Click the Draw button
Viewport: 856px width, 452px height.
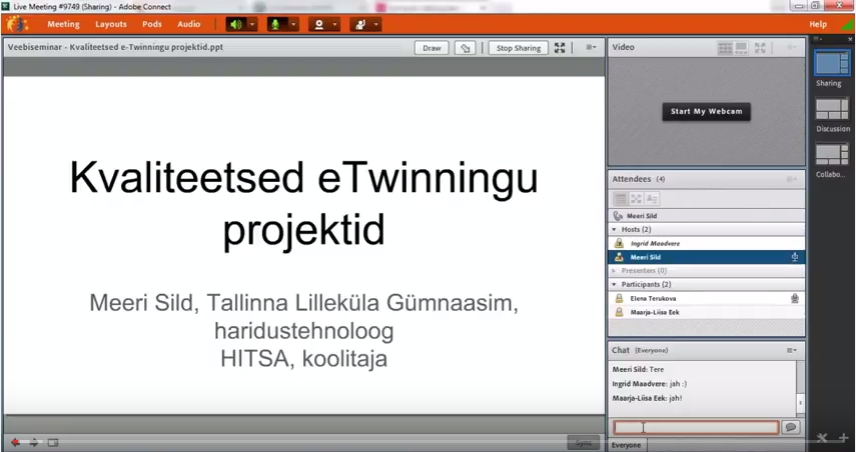coord(432,47)
